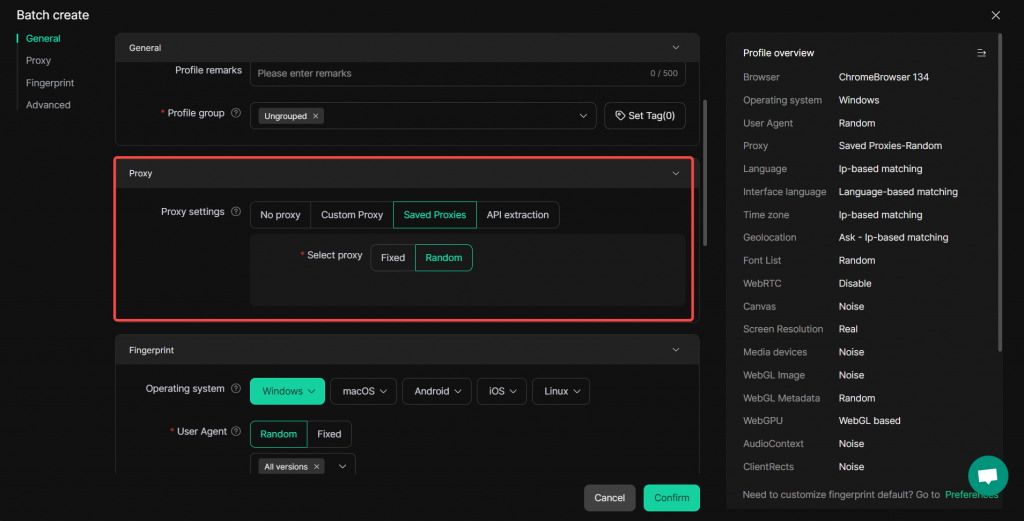1024x521 pixels.
Task: Open the live chat support bubble
Action: click(x=987, y=476)
